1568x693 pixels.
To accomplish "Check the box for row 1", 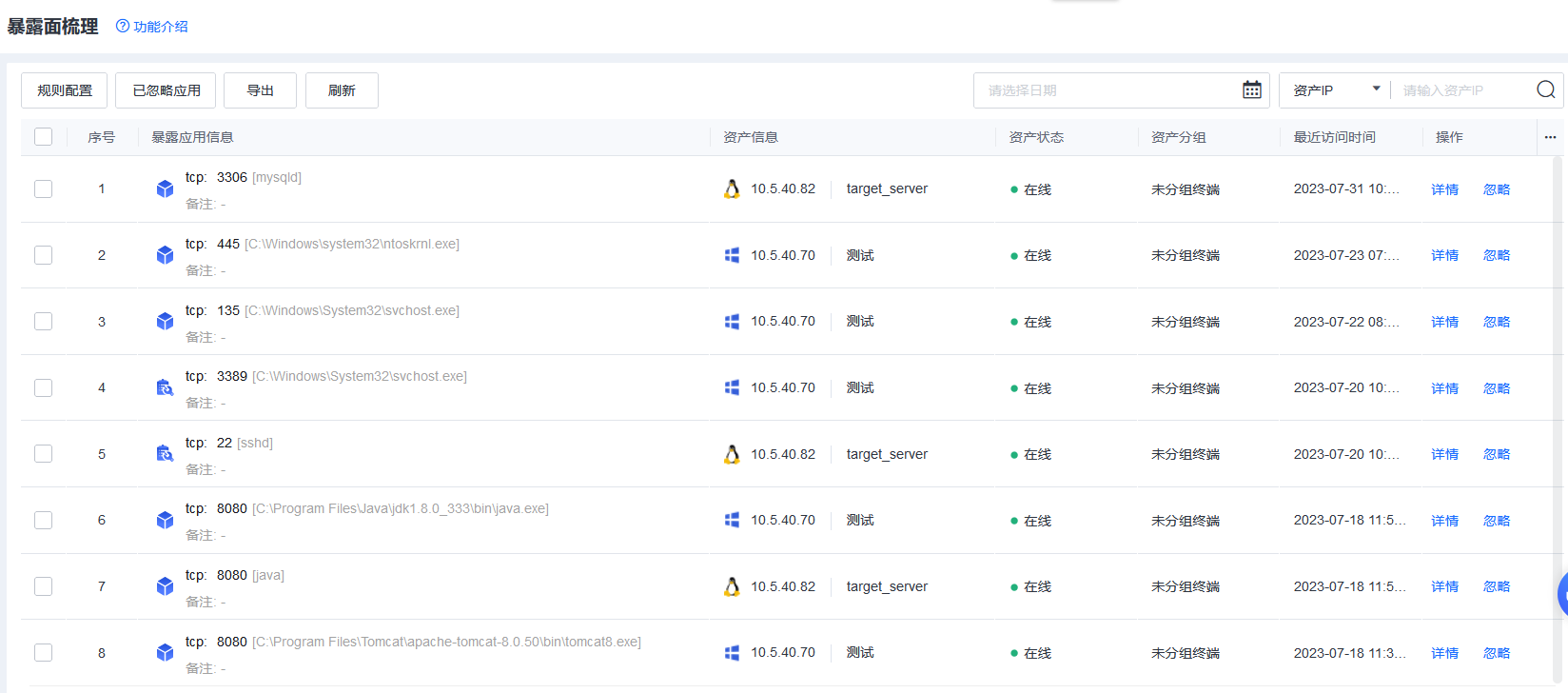I will (44, 189).
